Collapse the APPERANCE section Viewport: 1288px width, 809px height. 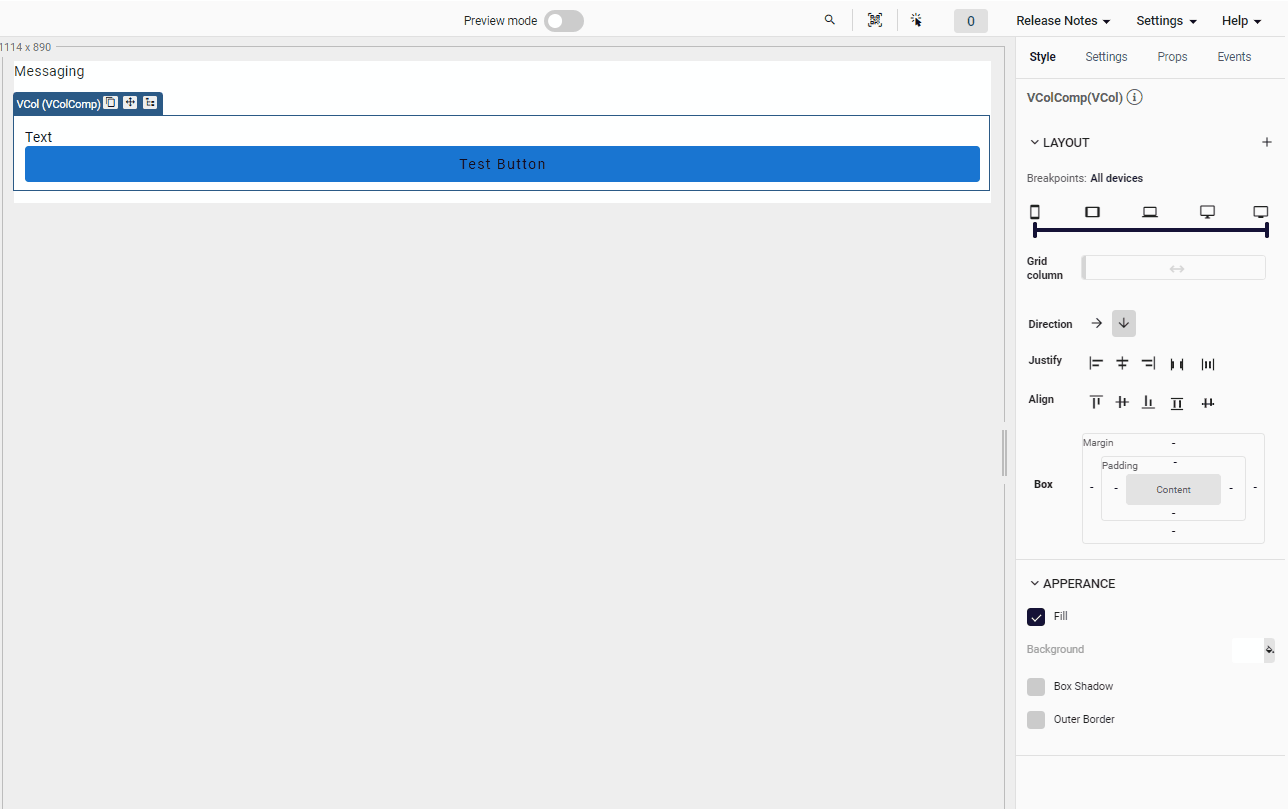click(x=1035, y=584)
